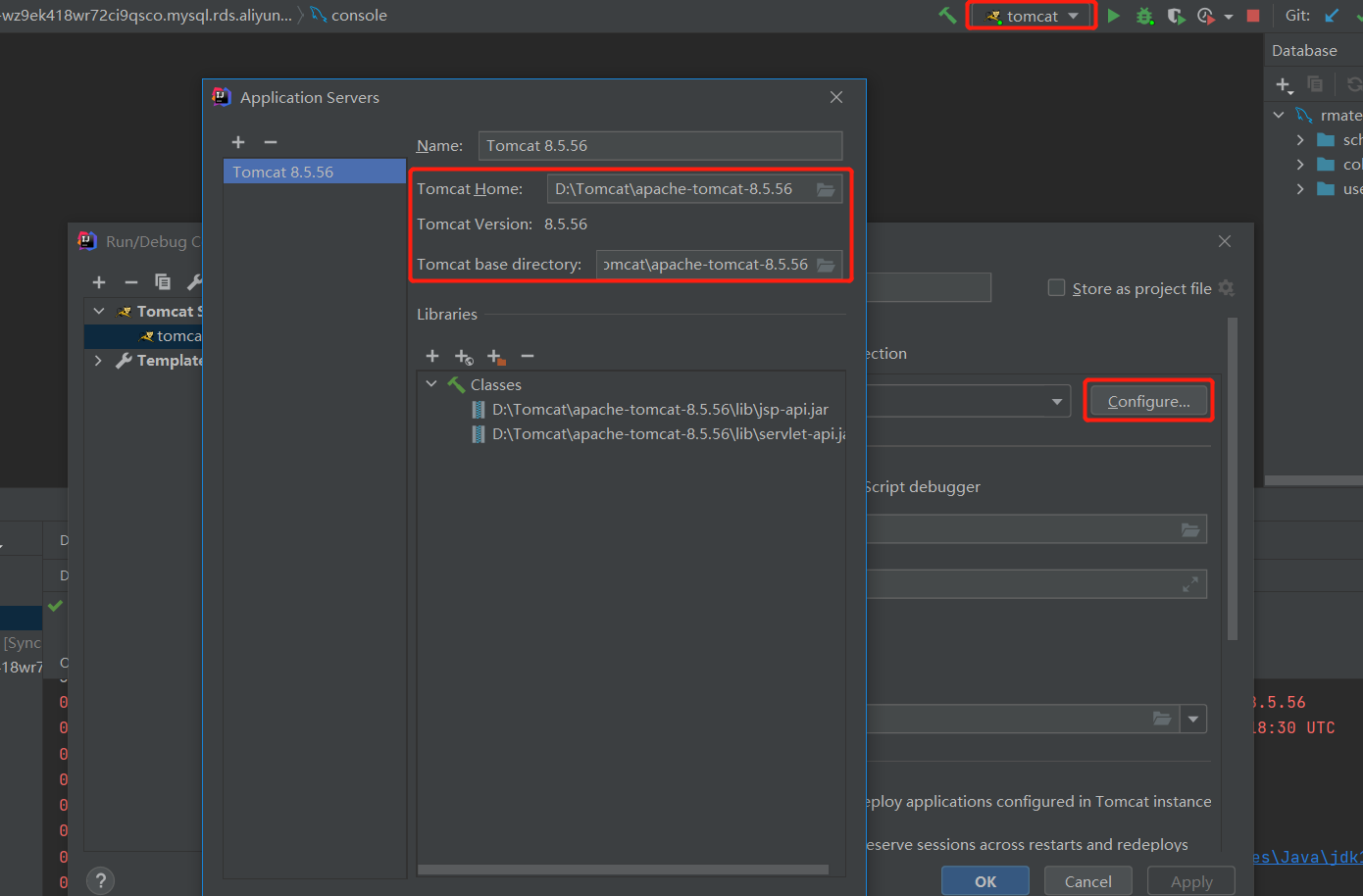The width and height of the screenshot is (1363, 896).
Task: Stop the running process with red square
Action: click(x=1253, y=16)
